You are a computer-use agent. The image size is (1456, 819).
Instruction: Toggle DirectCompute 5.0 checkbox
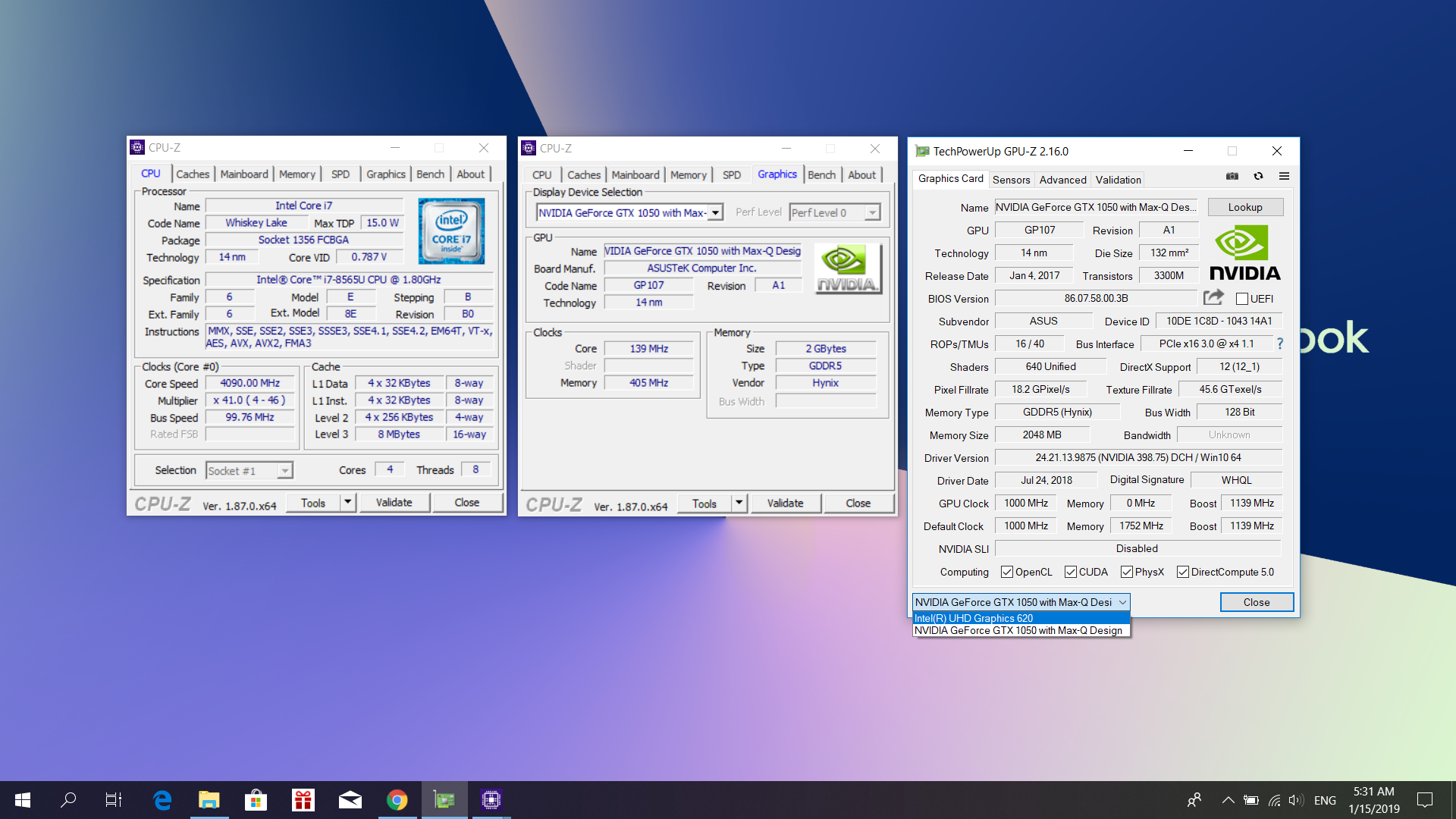point(1182,572)
